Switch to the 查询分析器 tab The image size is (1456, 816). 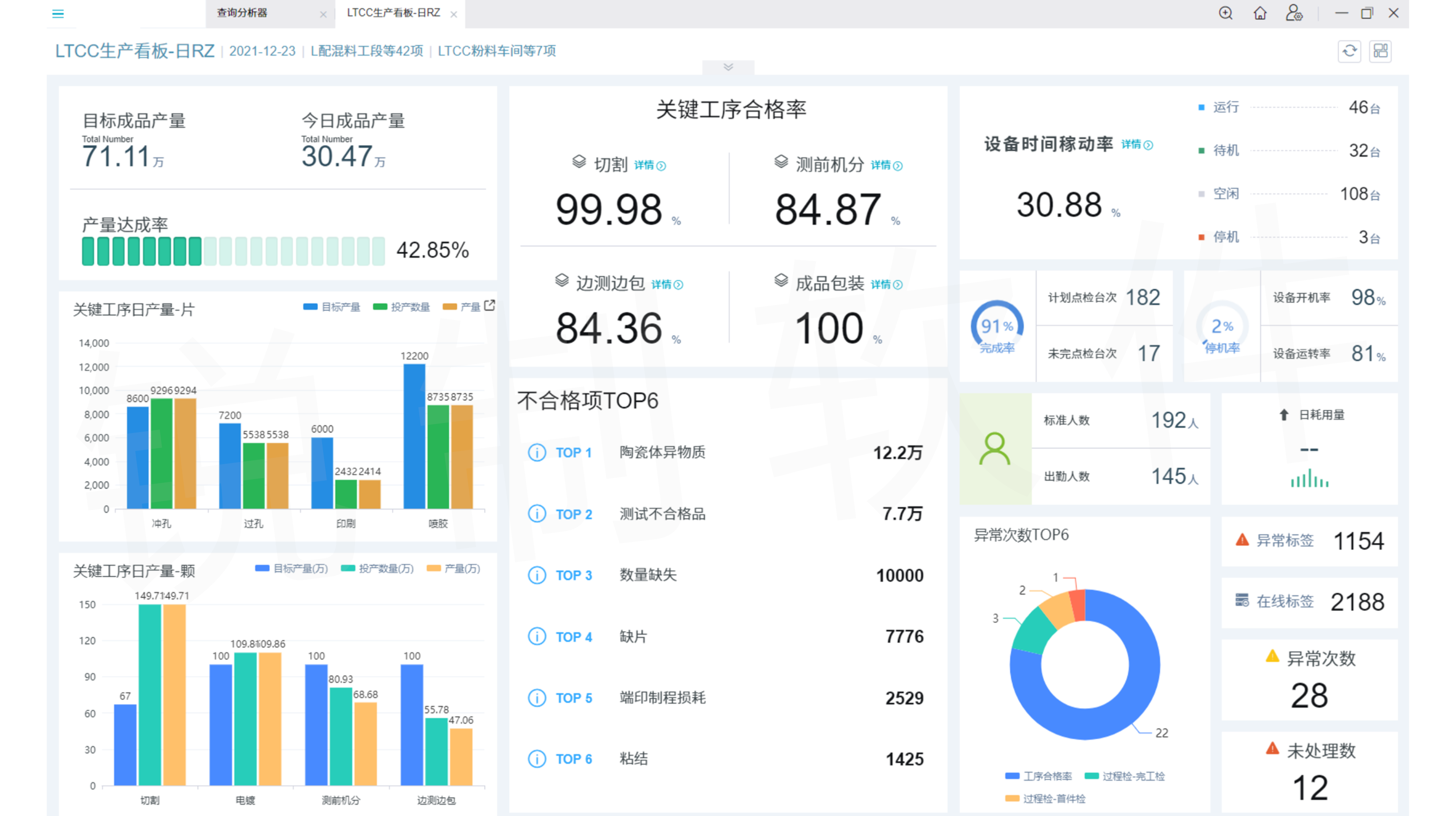pos(242,13)
